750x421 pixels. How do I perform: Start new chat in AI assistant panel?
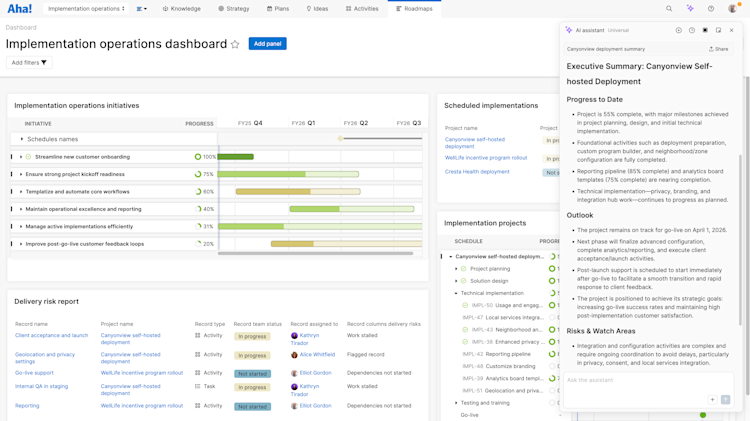click(x=678, y=30)
